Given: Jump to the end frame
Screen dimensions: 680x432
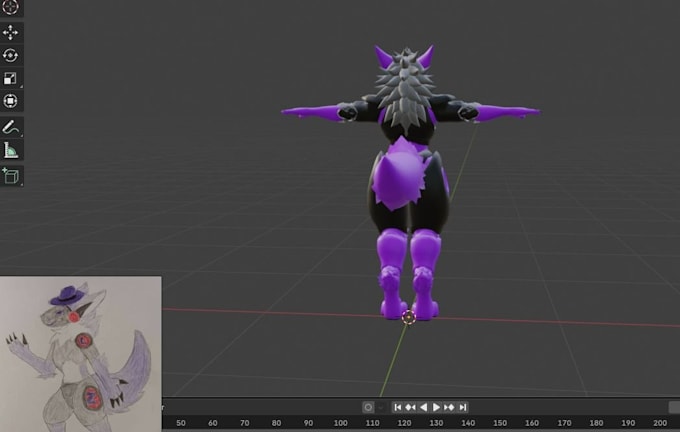Looking at the screenshot, I should tap(463, 407).
